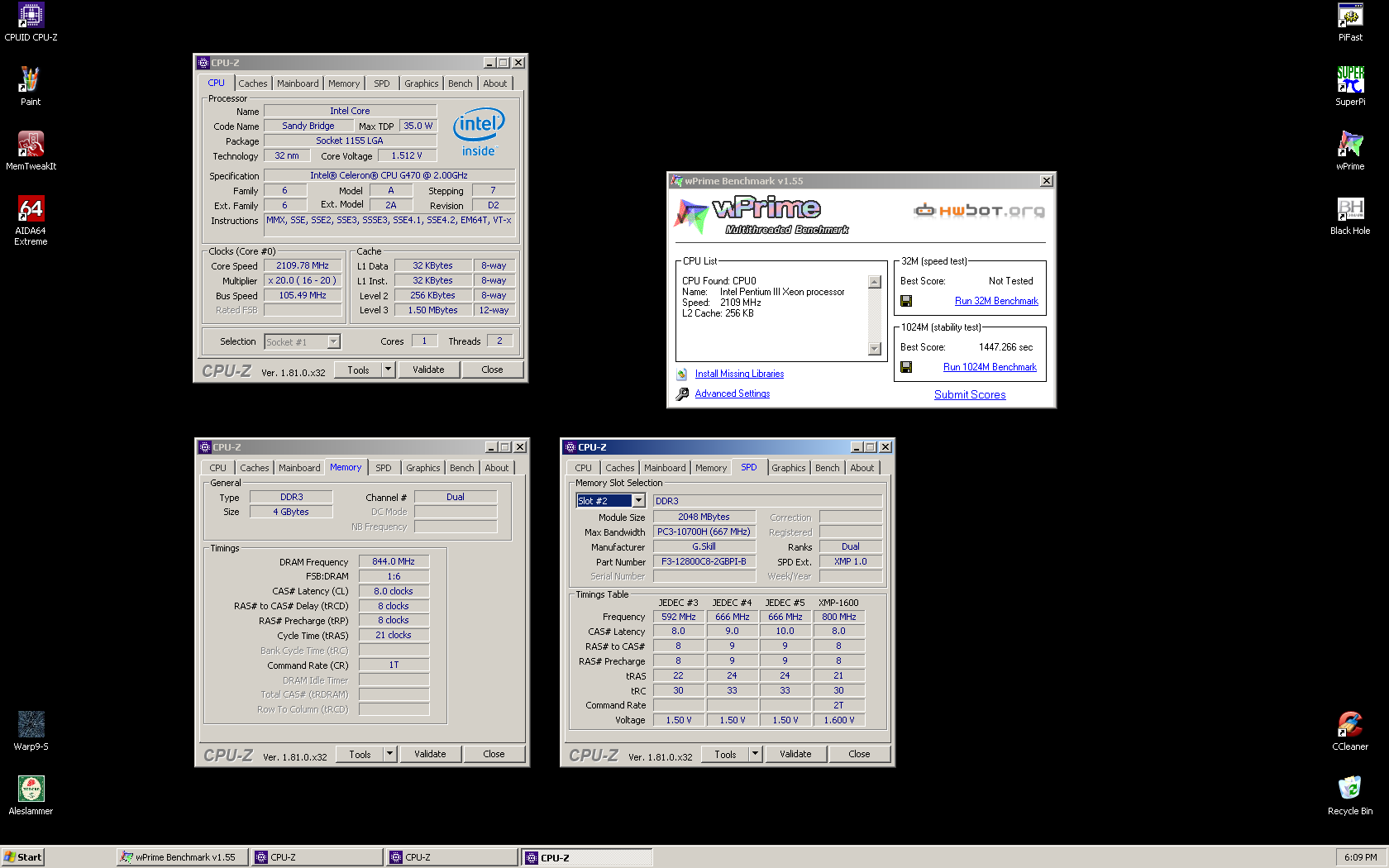Select the Memory tab in SPD CPU-Z window
The height and width of the screenshot is (868, 1389).
pyautogui.click(x=711, y=468)
